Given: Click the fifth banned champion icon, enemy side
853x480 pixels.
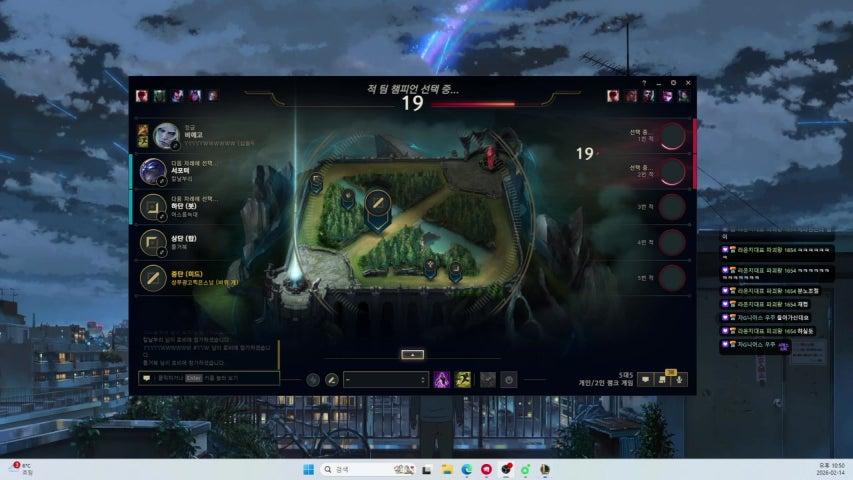Looking at the screenshot, I should [x=684, y=96].
